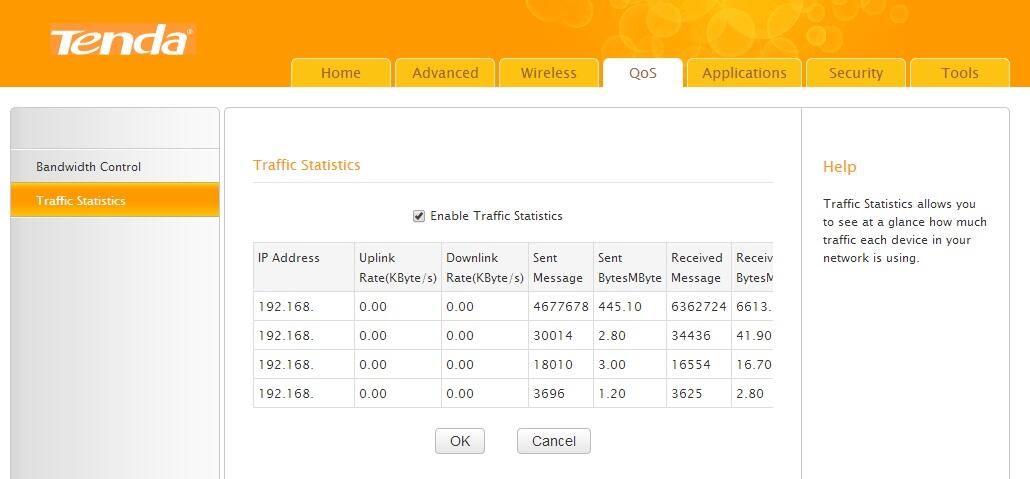Image resolution: width=1030 pixels, height=479 pixels.
Task: Click the Sent Message column header
Action: (x=561, y=267)
